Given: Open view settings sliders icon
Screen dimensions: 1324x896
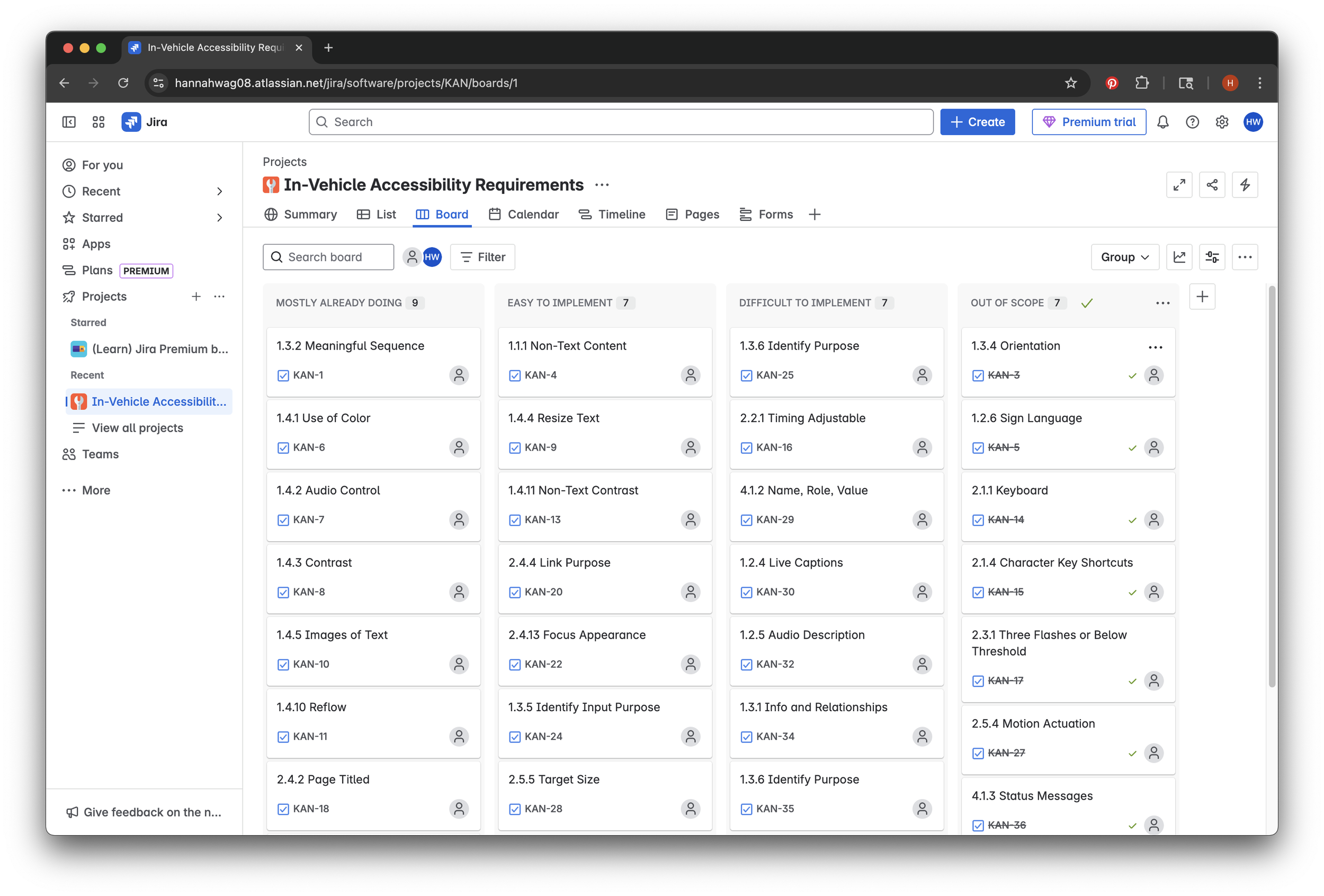Looking at the screenshot, I should coord(1212,257).
